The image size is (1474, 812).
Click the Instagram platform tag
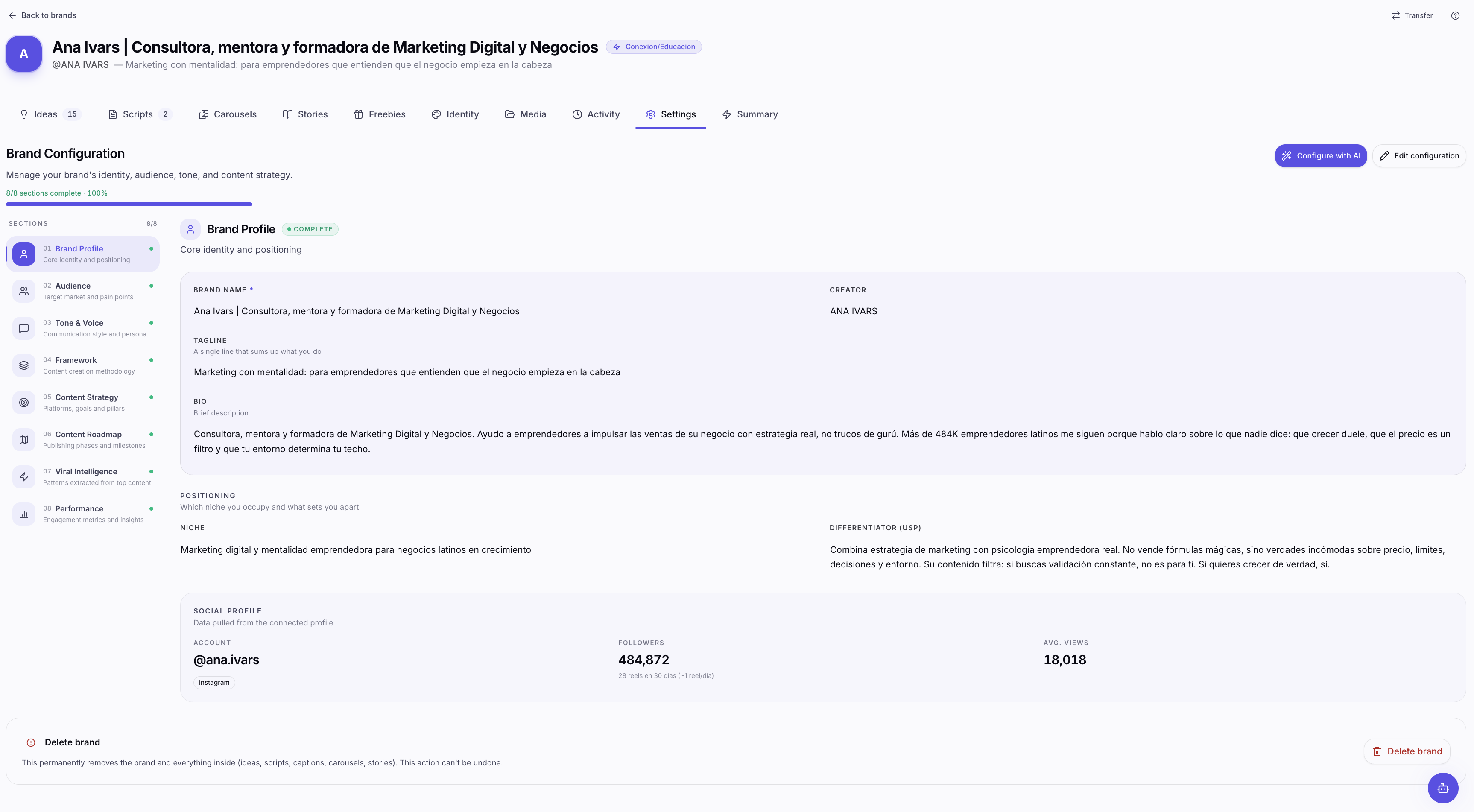click(214, 683)
